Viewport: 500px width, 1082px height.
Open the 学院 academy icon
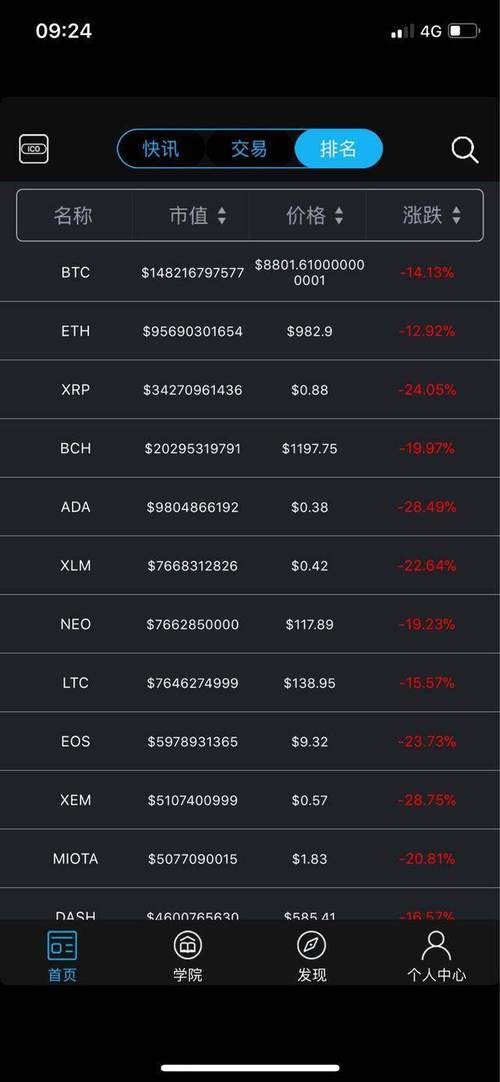(188, 945)
